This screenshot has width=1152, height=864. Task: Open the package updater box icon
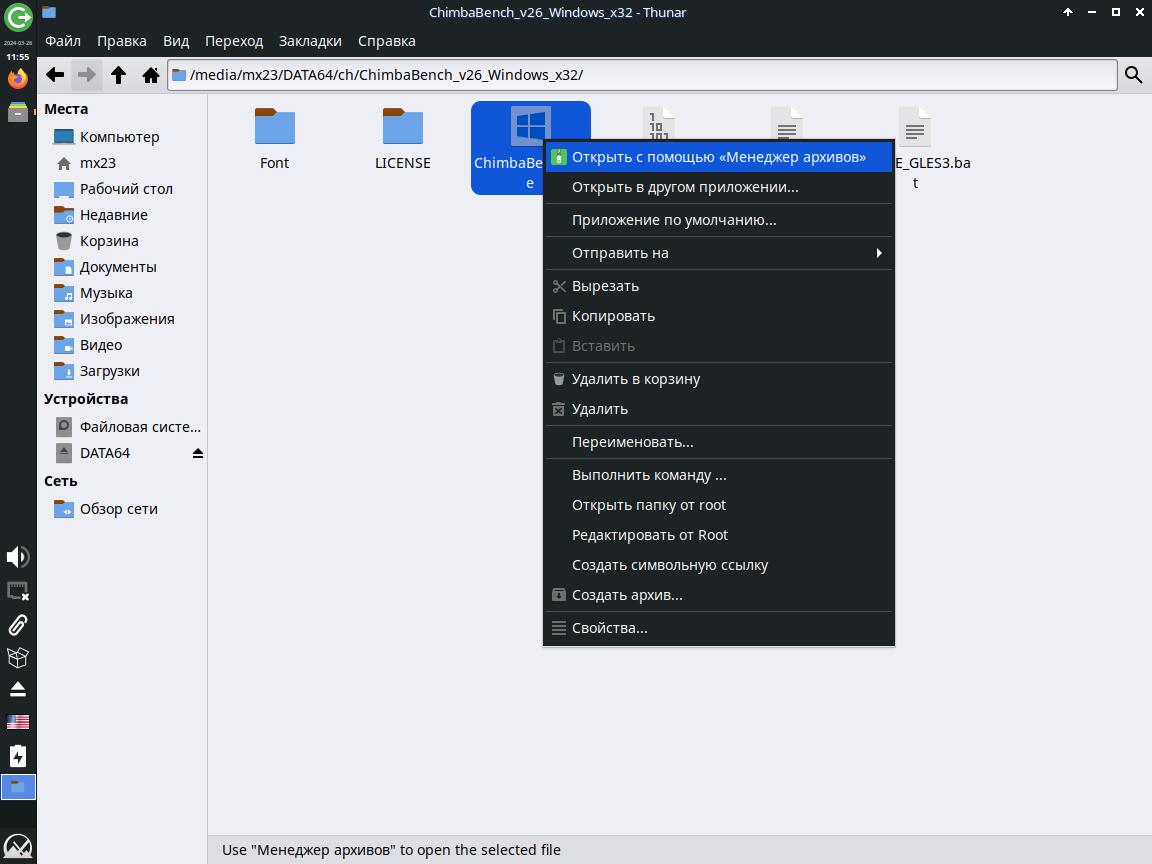click(x=18, y=658)
